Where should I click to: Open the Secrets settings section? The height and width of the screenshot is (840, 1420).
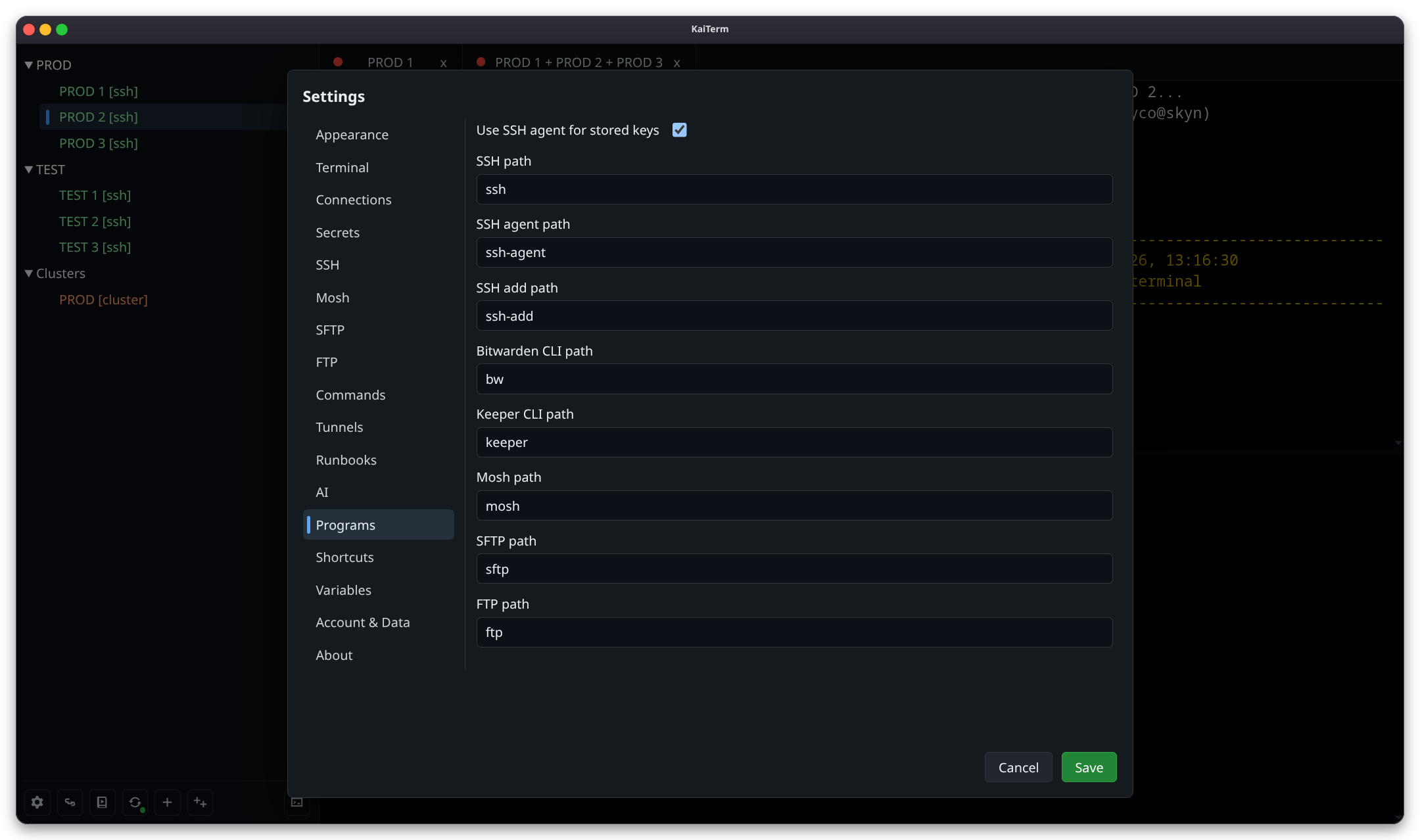tap(379, 233)
